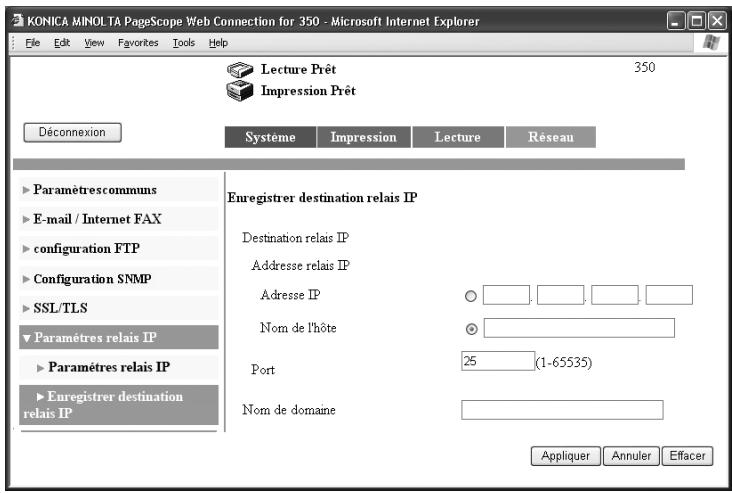Select the Nom de l'hôte radio button

coord(472,329)
